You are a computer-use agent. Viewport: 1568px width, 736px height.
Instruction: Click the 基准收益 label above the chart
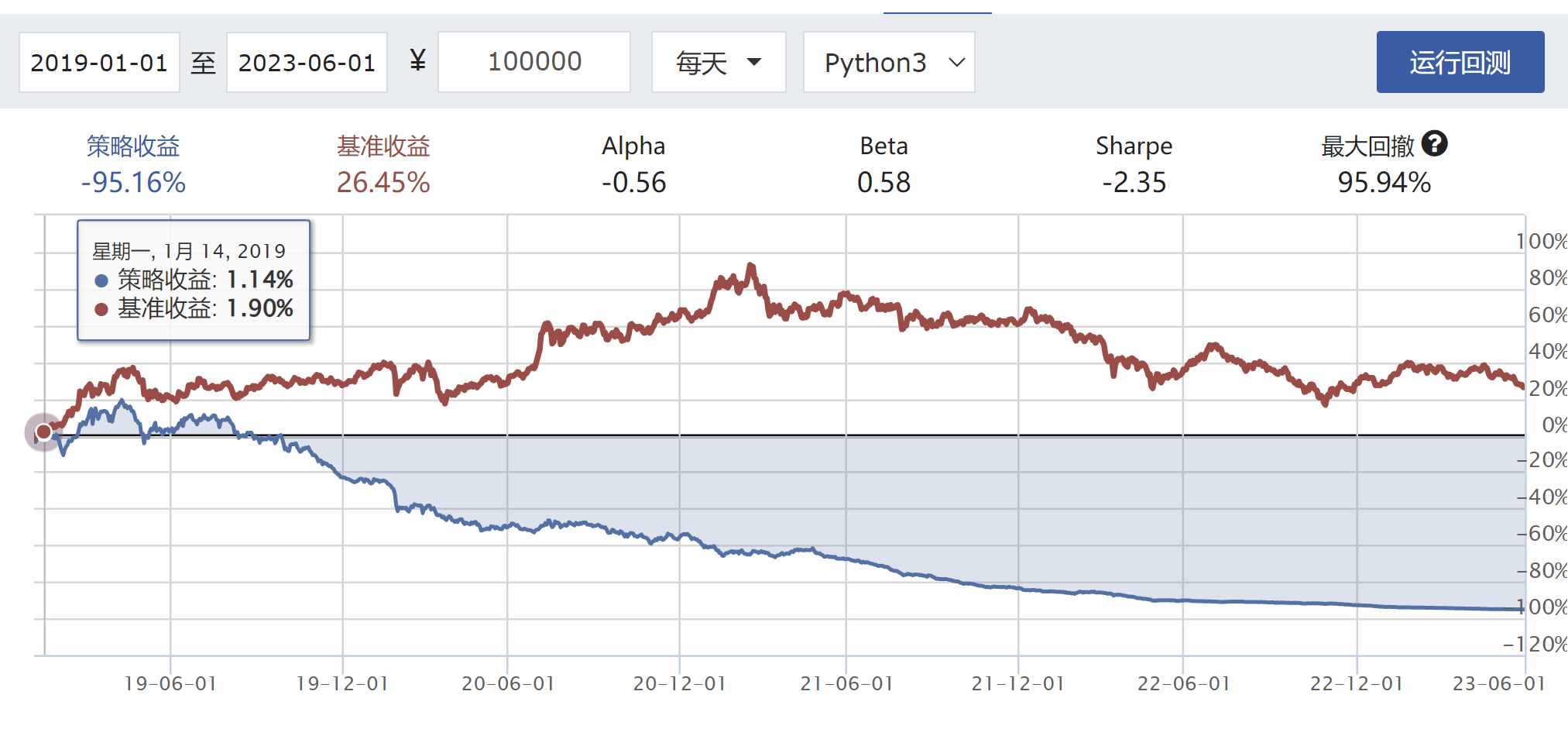point(383,146)
